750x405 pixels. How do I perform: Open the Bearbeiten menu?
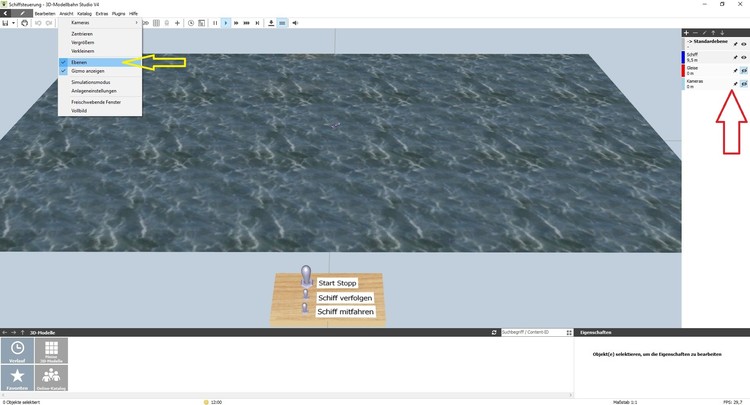45,13
